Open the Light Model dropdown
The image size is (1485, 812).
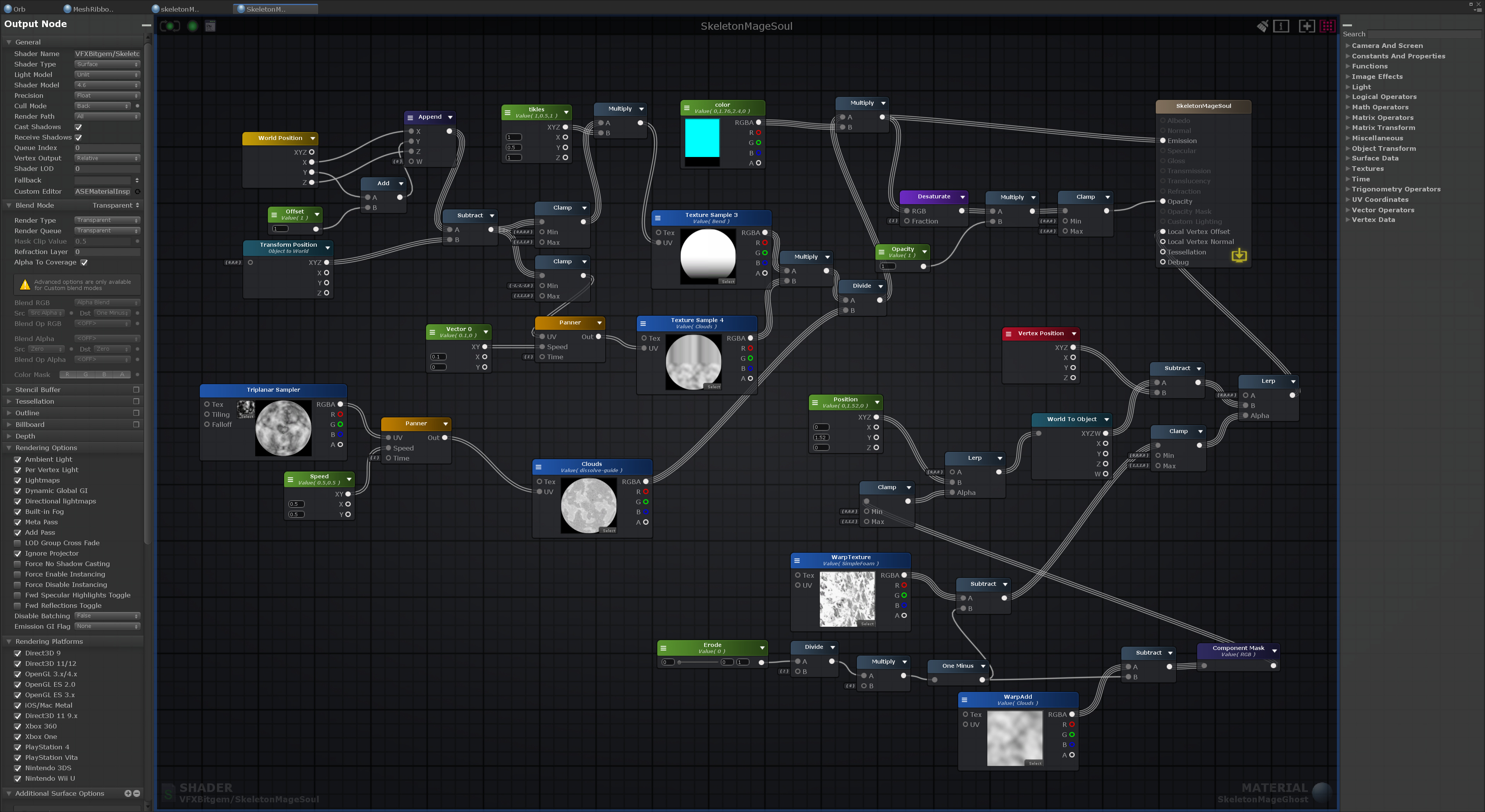[x=107, y=75]
